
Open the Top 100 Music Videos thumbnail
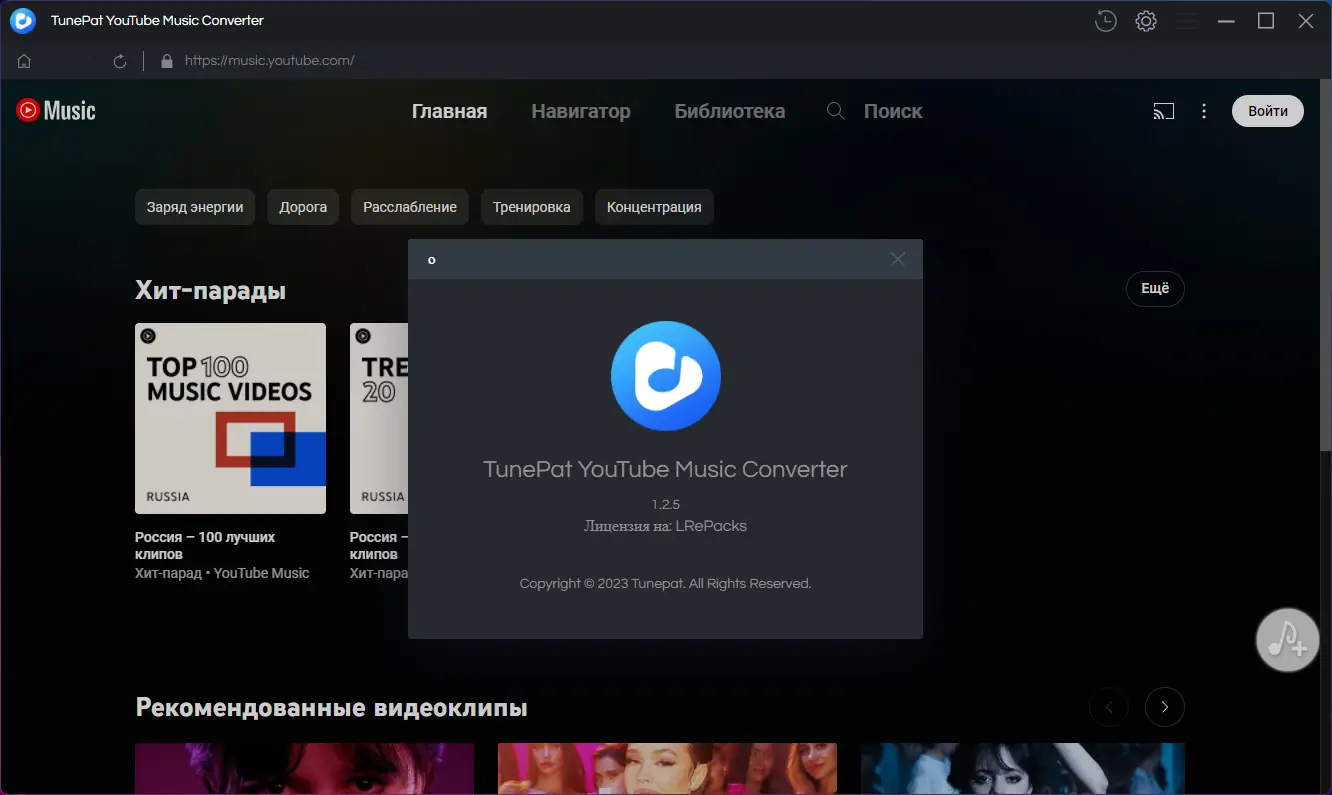pyautogui.click(x=230, y=418)
